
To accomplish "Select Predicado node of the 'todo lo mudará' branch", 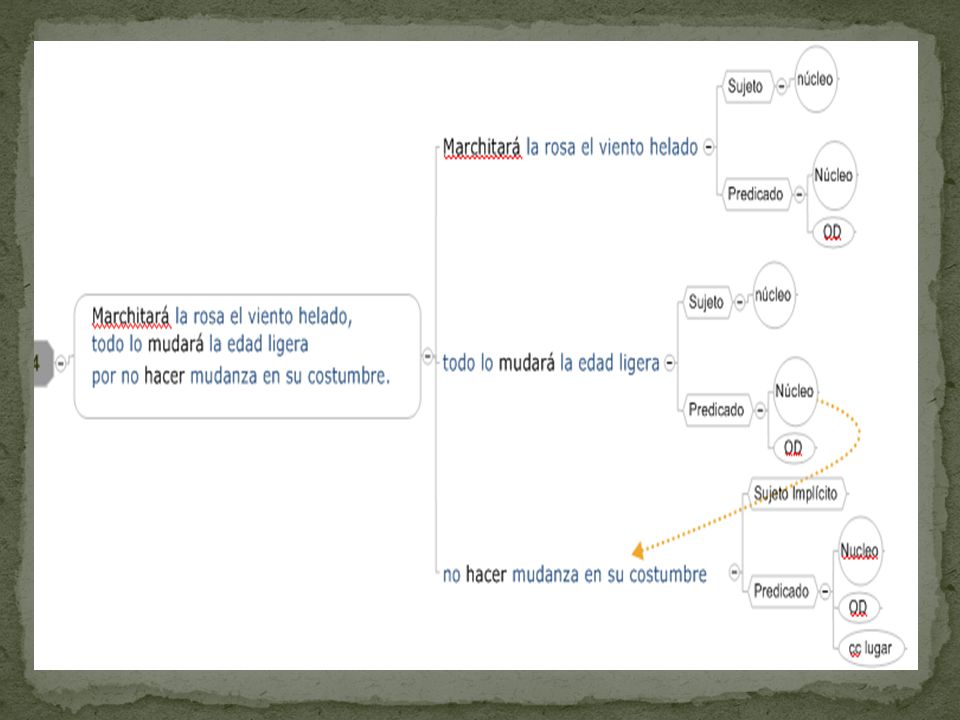I will [717, 410].
